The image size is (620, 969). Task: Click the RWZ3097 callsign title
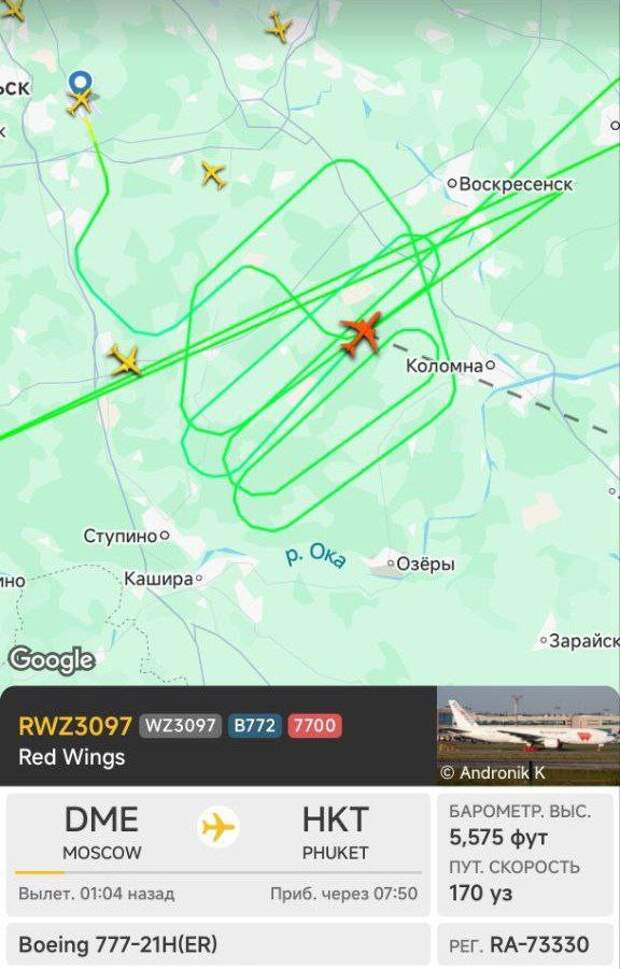75,726
